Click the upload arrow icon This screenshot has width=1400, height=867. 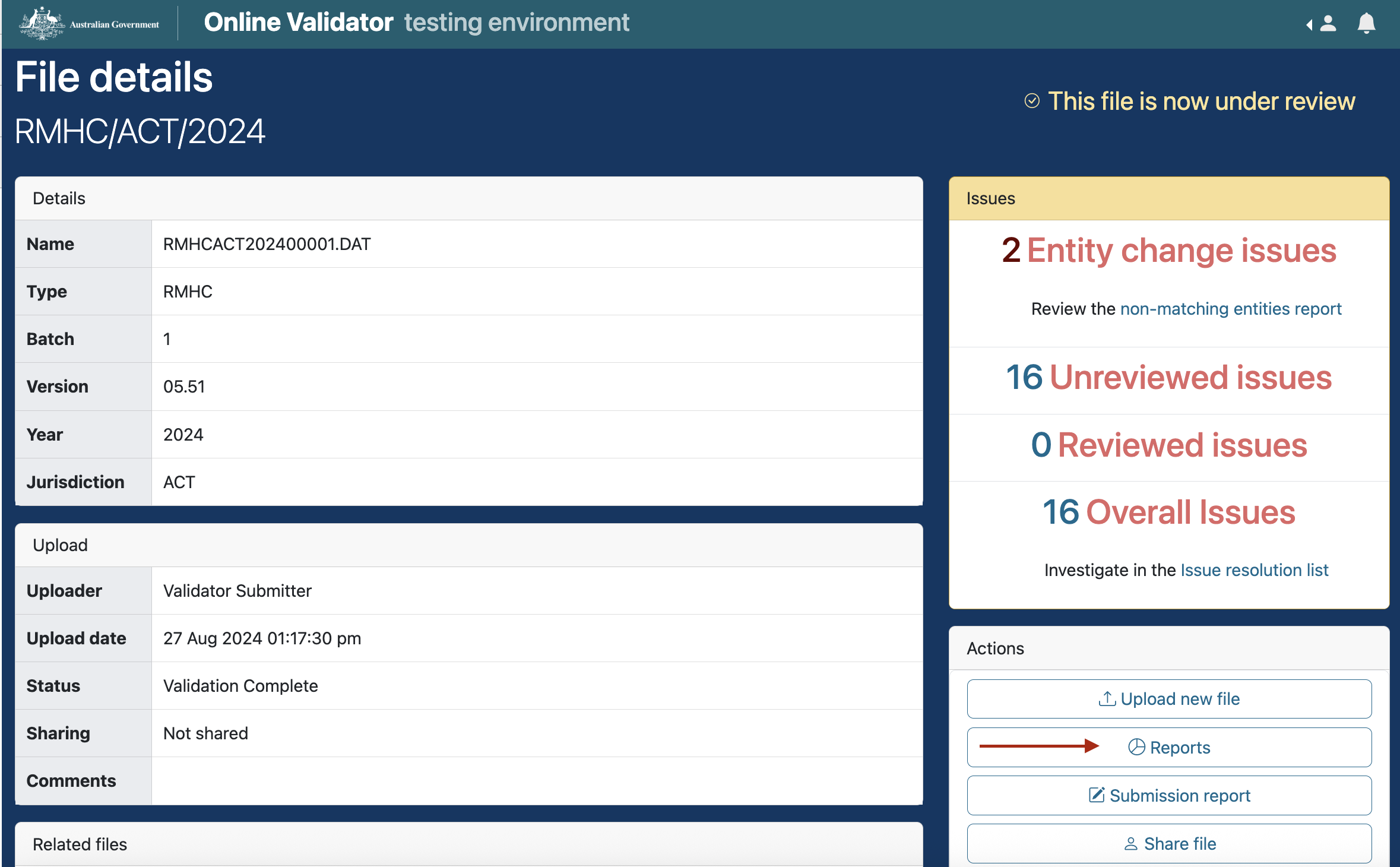pyautogui.click(x=1107, y=699)
